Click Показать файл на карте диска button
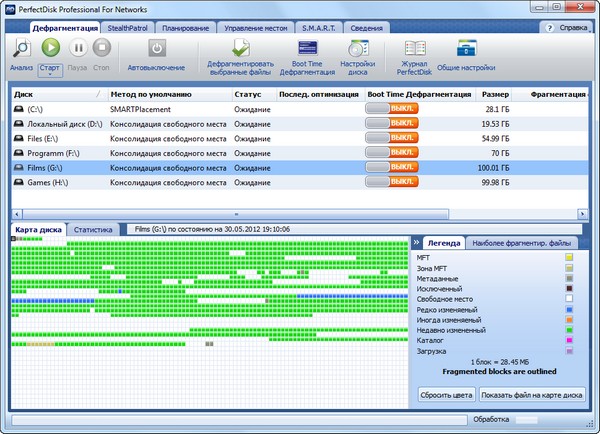Image resolution: width=600 pixels, height=434 pixels. [532, 393]
